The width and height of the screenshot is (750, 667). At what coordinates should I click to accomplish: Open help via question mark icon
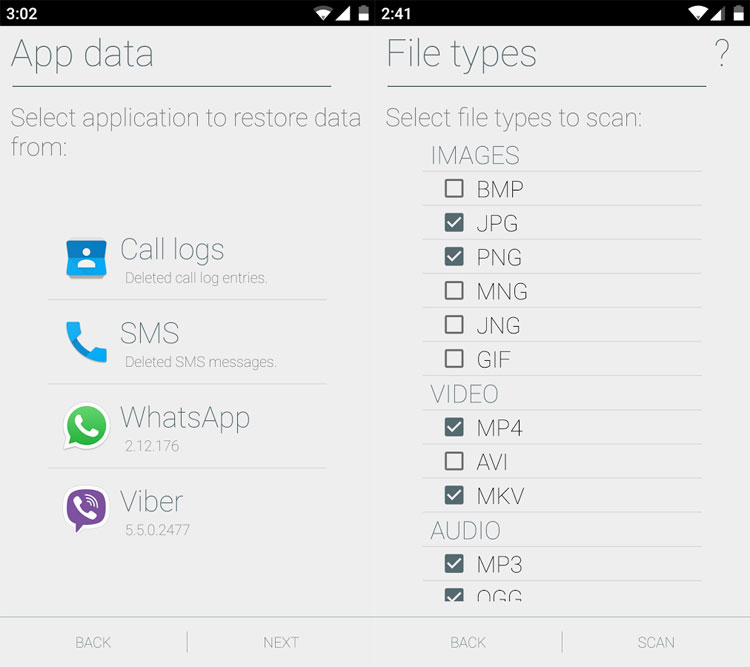[722, 53]
